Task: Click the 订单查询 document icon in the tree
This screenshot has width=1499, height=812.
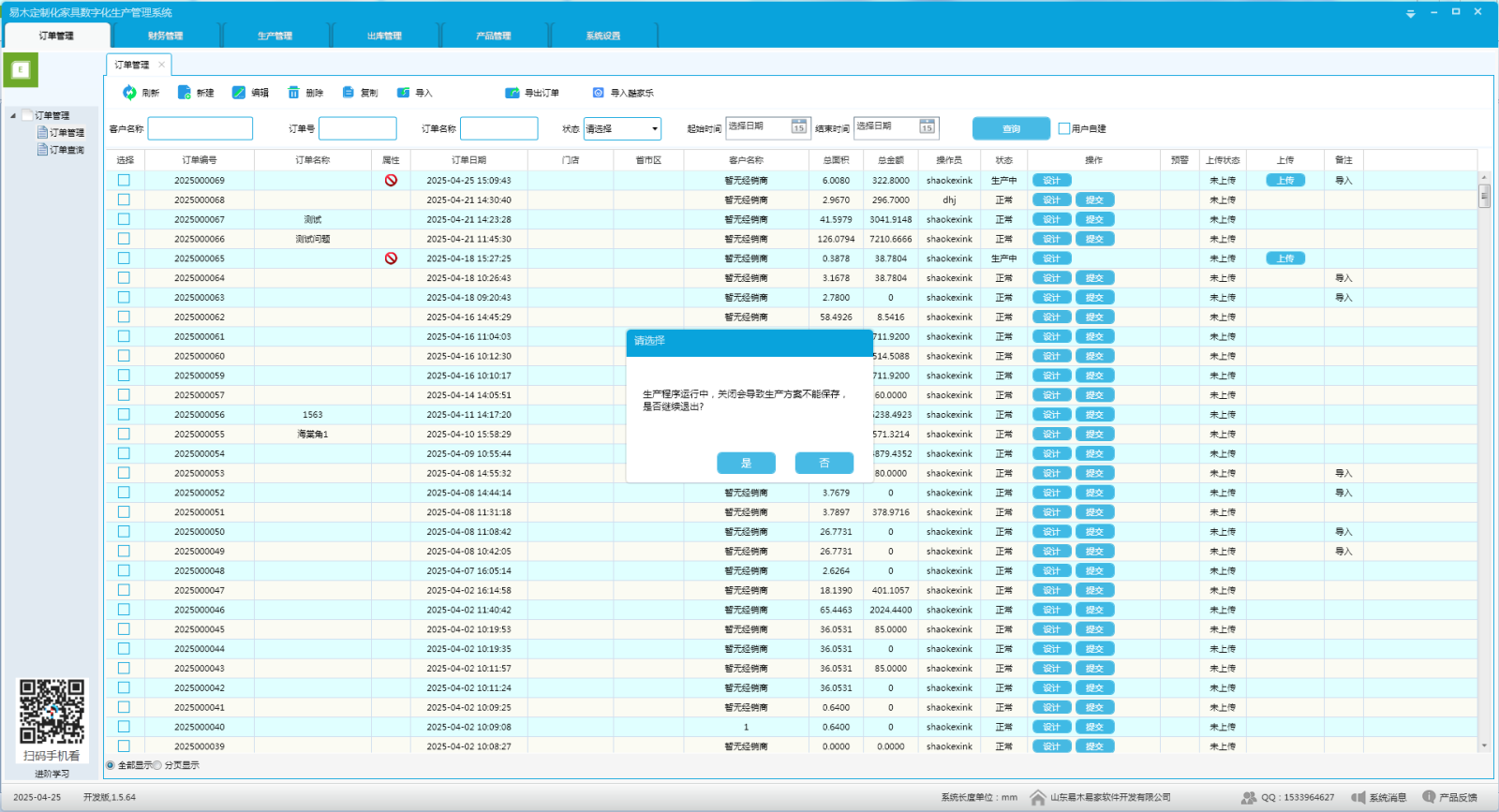Action: (42, 150)
